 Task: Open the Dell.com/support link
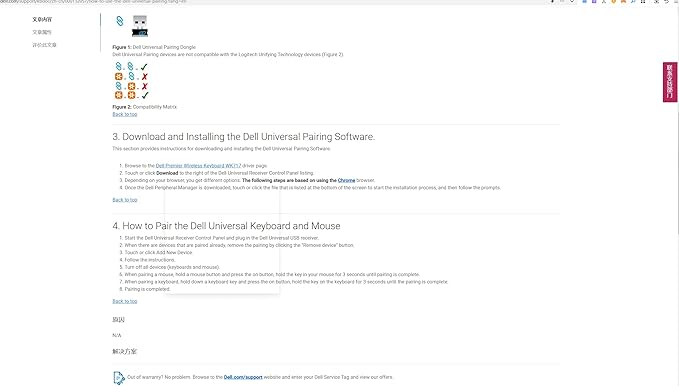pos(243,377)
